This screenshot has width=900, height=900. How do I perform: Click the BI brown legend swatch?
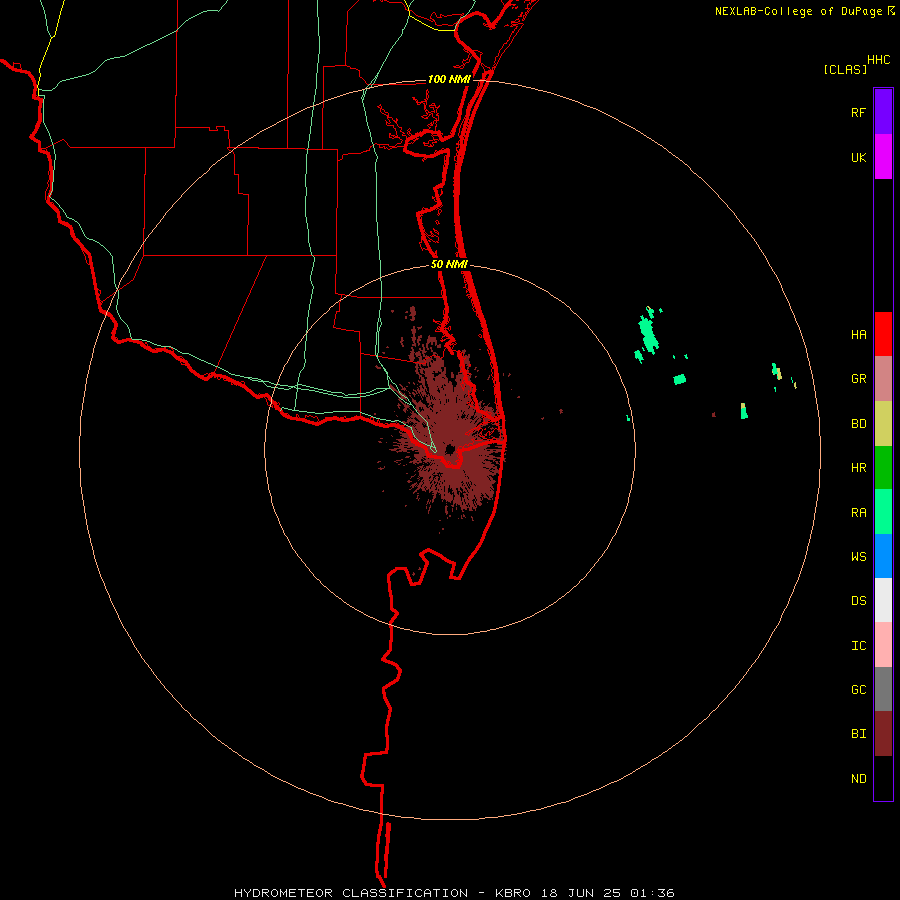(883, 734)
